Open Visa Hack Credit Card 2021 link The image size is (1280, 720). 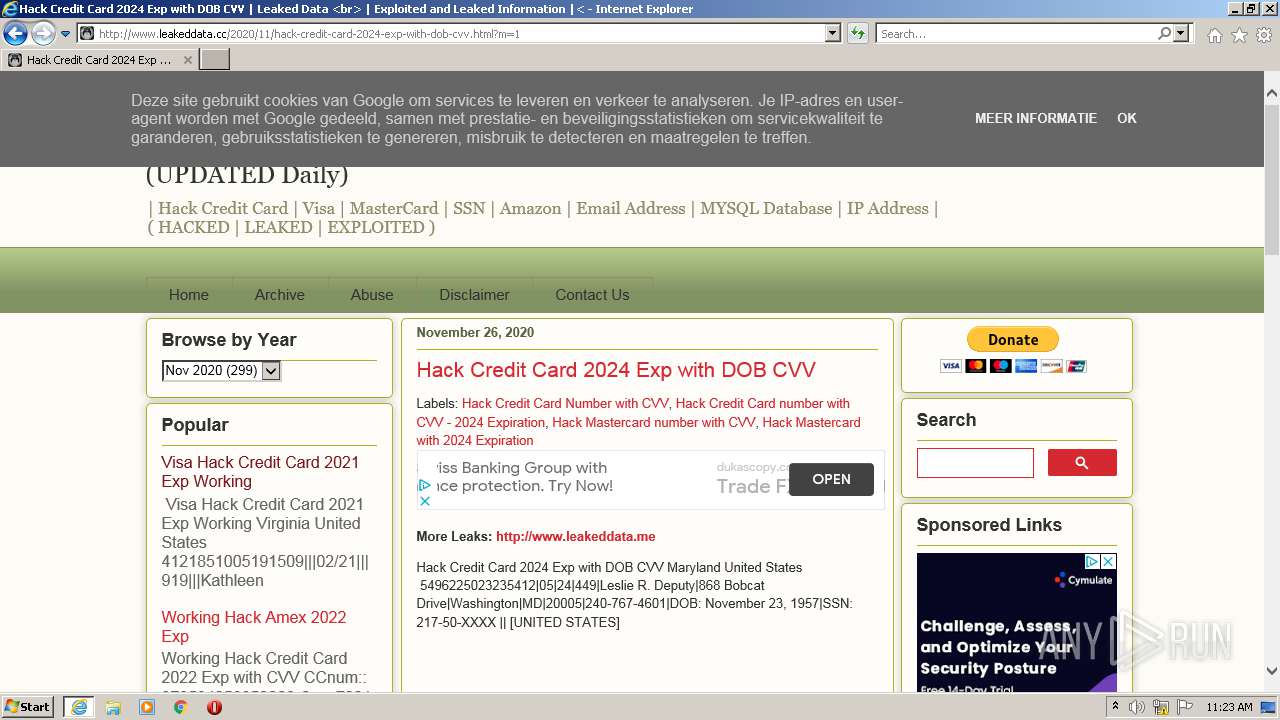pyautogui.click(x=260, y=472)
